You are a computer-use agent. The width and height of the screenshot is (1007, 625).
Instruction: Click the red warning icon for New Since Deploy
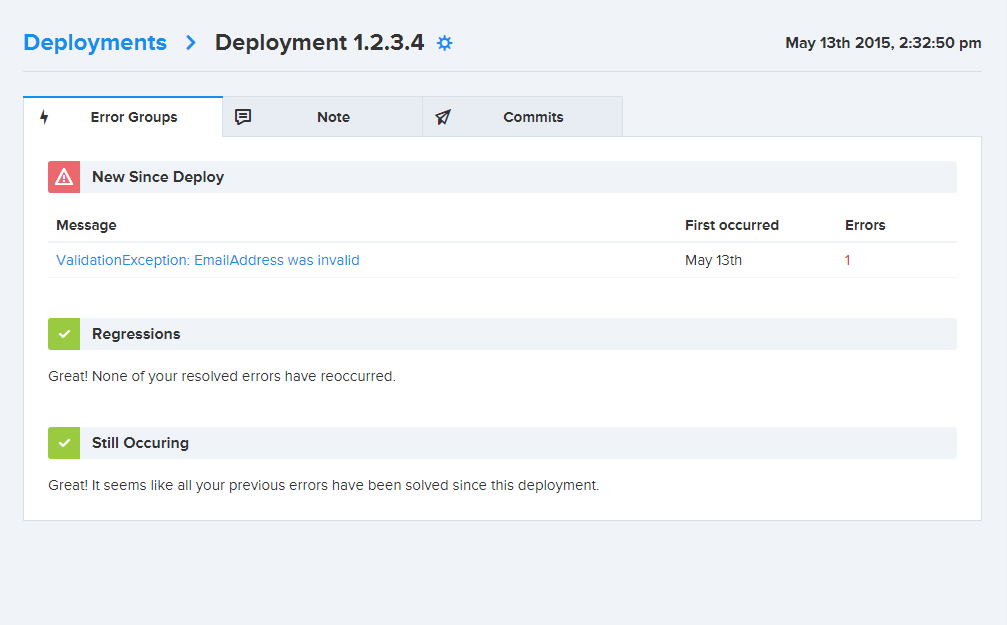point(64,177)
